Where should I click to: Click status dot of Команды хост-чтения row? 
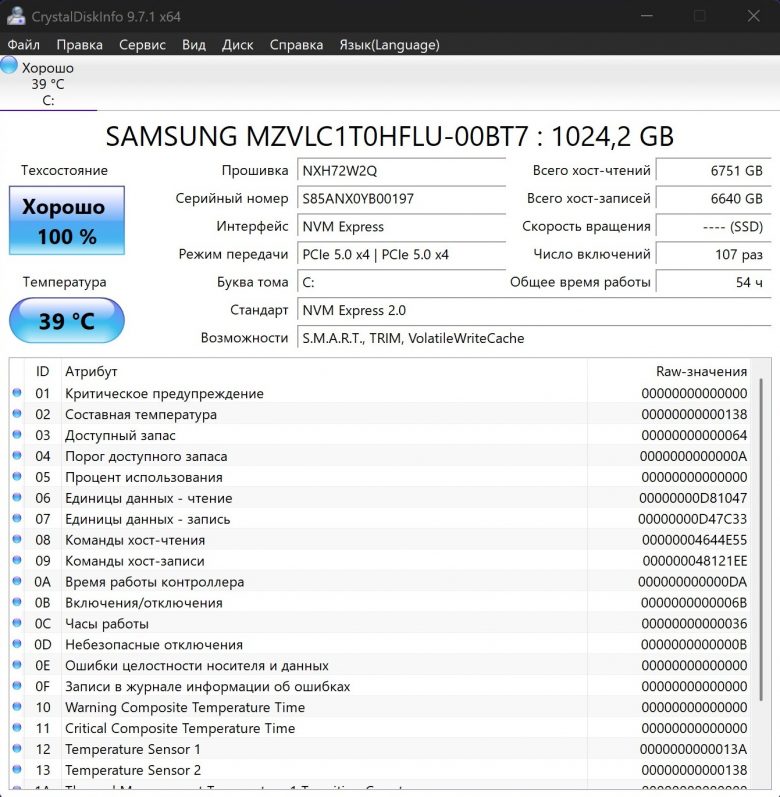coord(17,539)
